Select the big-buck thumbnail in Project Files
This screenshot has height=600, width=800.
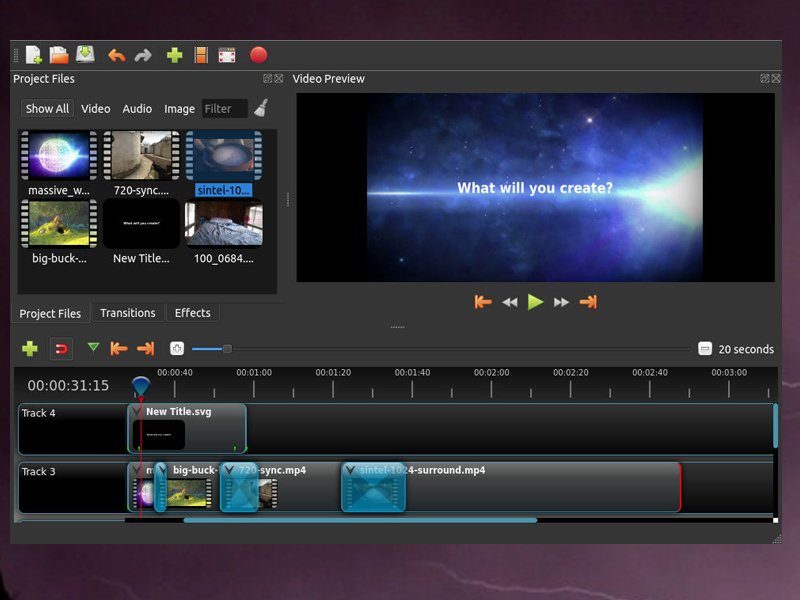tap(59, 223)
